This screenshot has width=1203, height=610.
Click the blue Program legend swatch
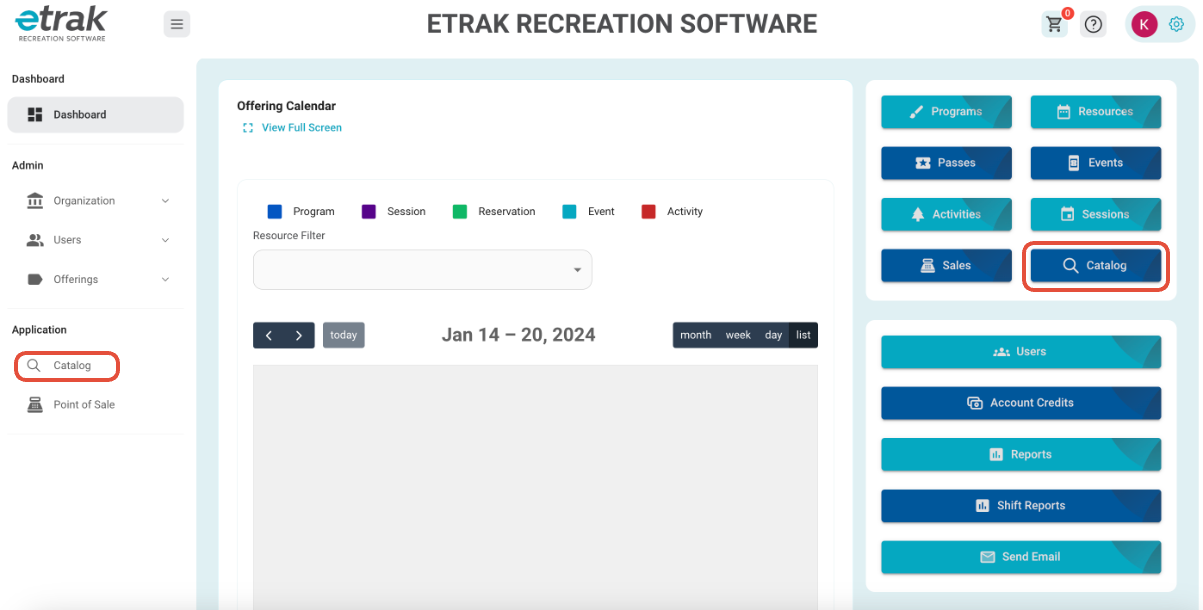coord(275,212)
